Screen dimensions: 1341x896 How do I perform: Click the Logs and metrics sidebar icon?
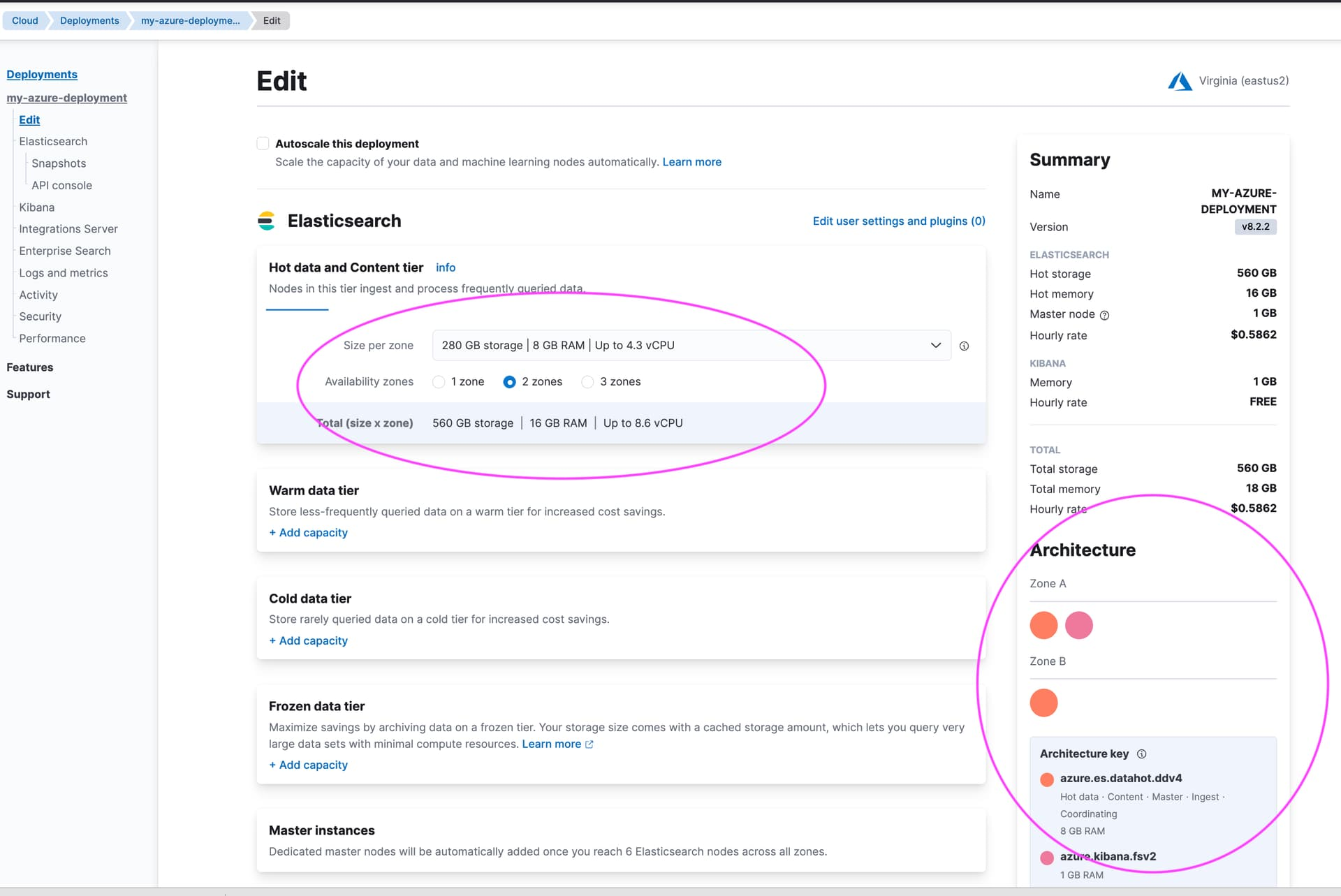62,272
